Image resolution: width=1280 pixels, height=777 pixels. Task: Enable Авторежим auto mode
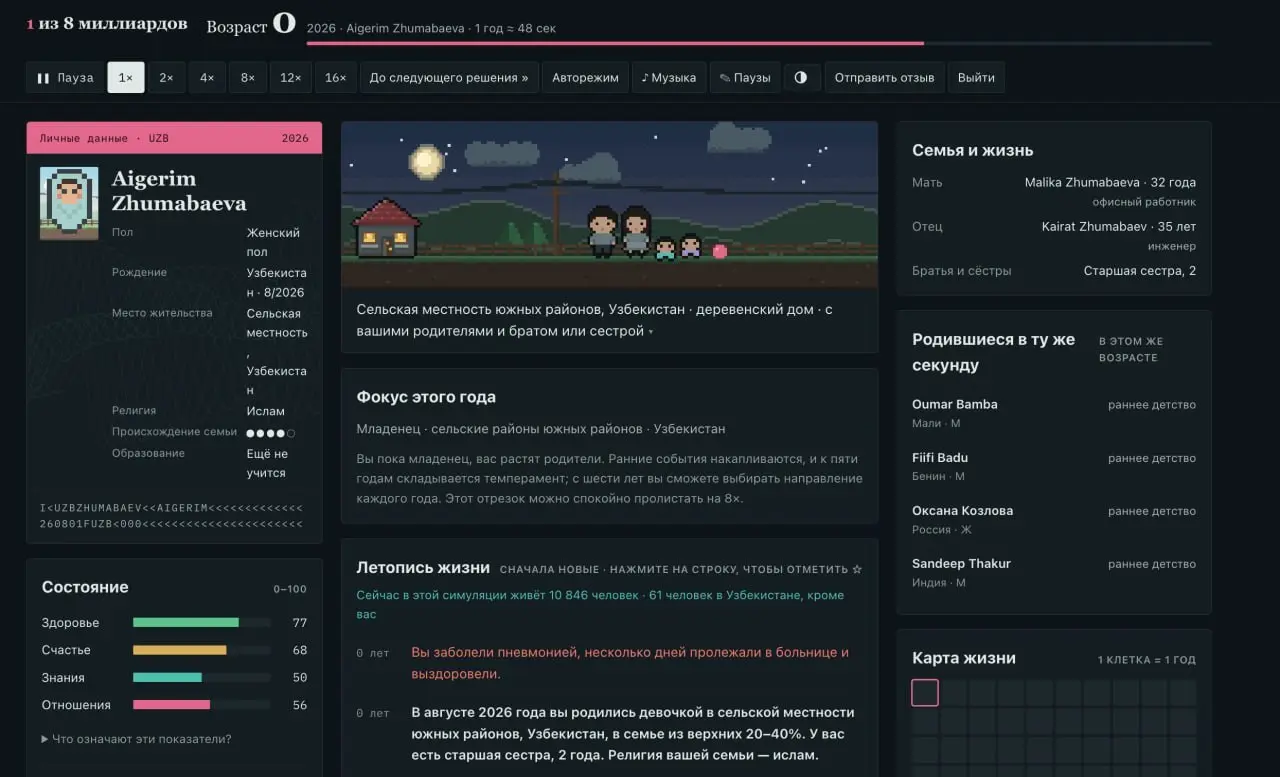586,78
